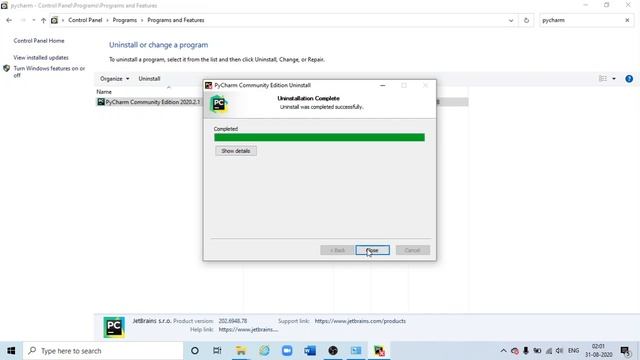Click Control Panel in the address breadcrumb
640x360 pixels.
pos(85,20)
